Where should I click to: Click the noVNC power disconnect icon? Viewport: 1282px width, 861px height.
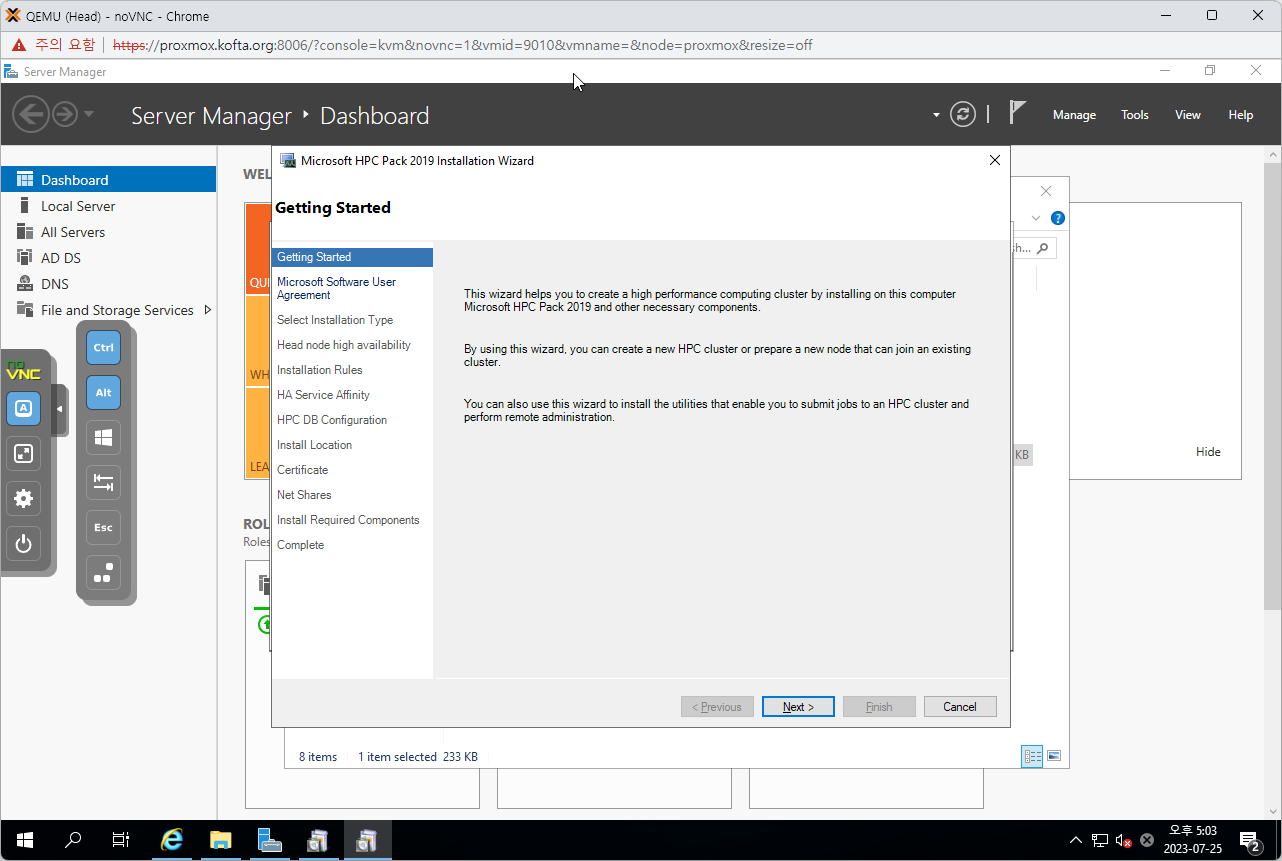pos(24,544)
